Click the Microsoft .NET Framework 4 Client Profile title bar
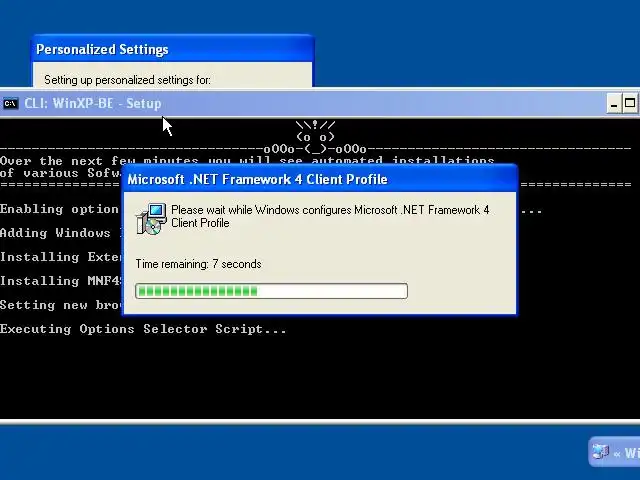The height and width of the screenshot is (480, 640). (x=320, y=179)
